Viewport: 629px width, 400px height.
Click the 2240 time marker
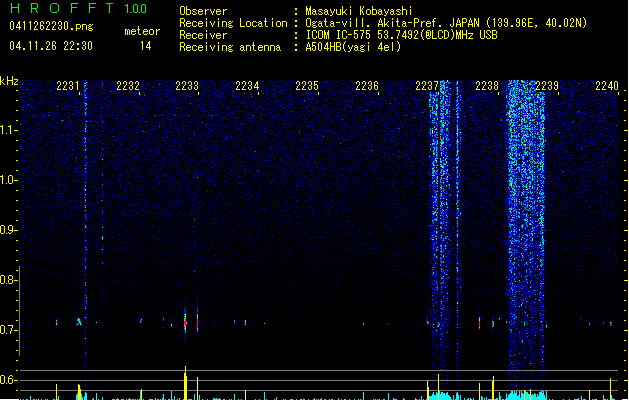pyautogui.click(x=607, y=86)
